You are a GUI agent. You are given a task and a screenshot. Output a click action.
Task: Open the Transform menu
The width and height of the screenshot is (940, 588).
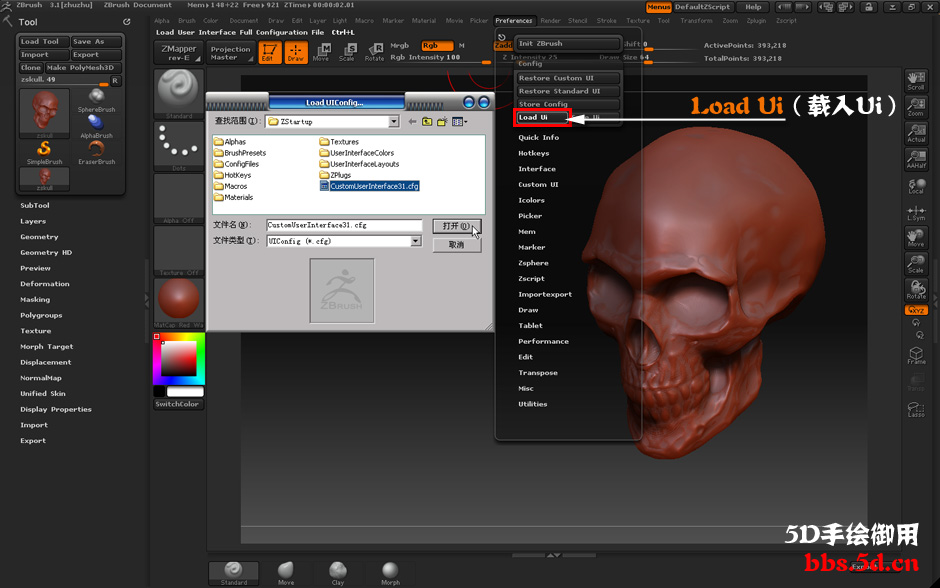pos(696,20)
